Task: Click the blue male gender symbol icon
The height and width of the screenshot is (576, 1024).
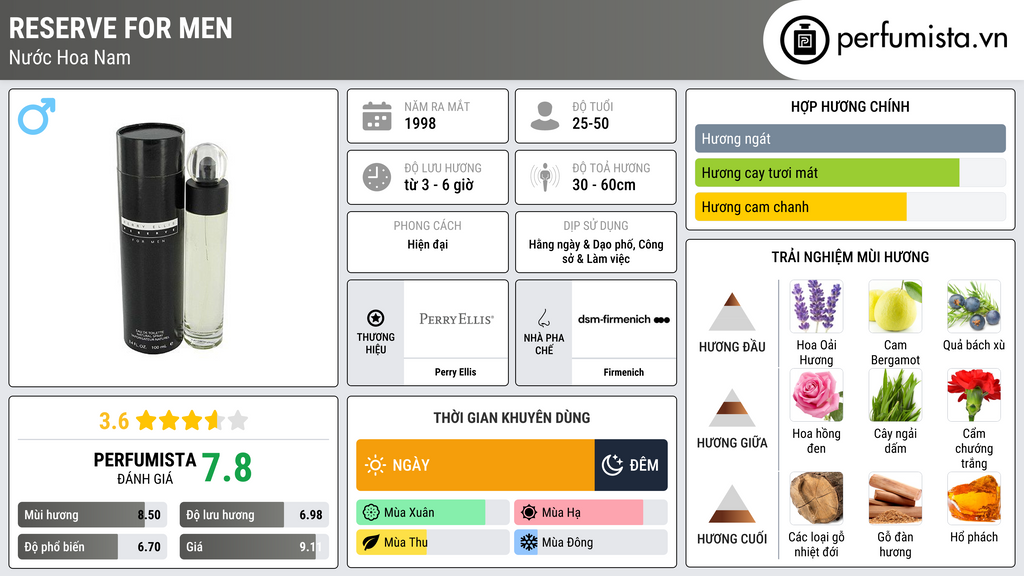Action: pos(37,116)
